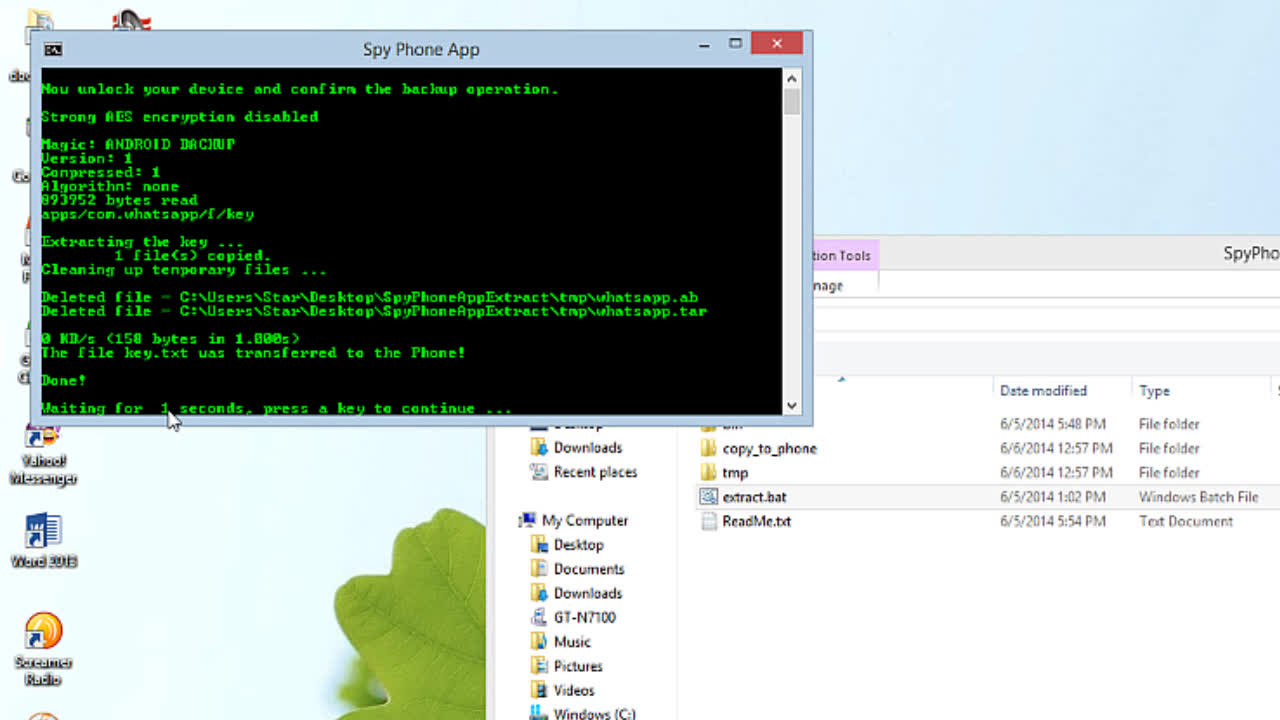Select the copy_to_phone folder icon

click(708, 448)
